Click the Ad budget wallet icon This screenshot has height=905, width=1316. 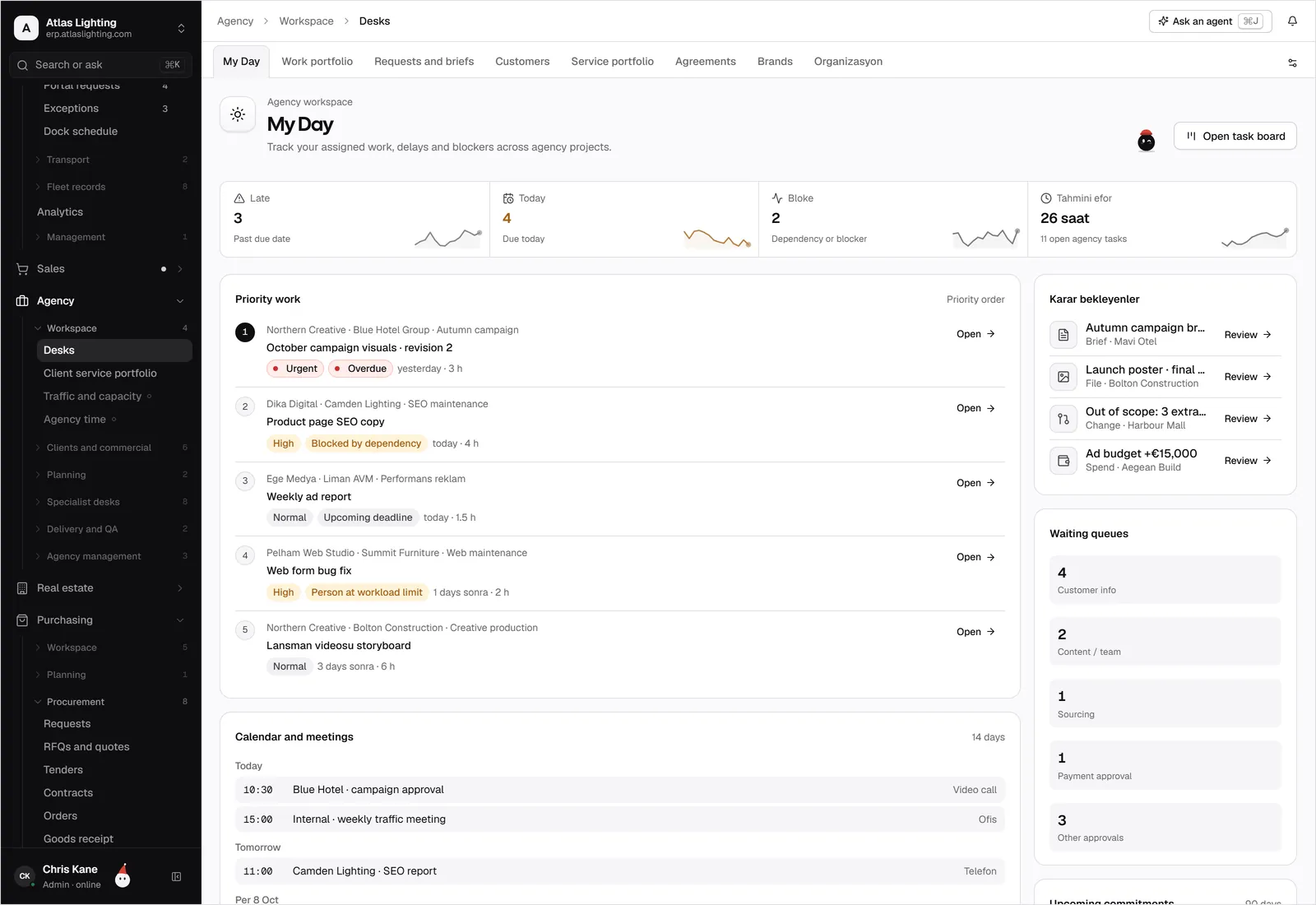[1063, 461]
